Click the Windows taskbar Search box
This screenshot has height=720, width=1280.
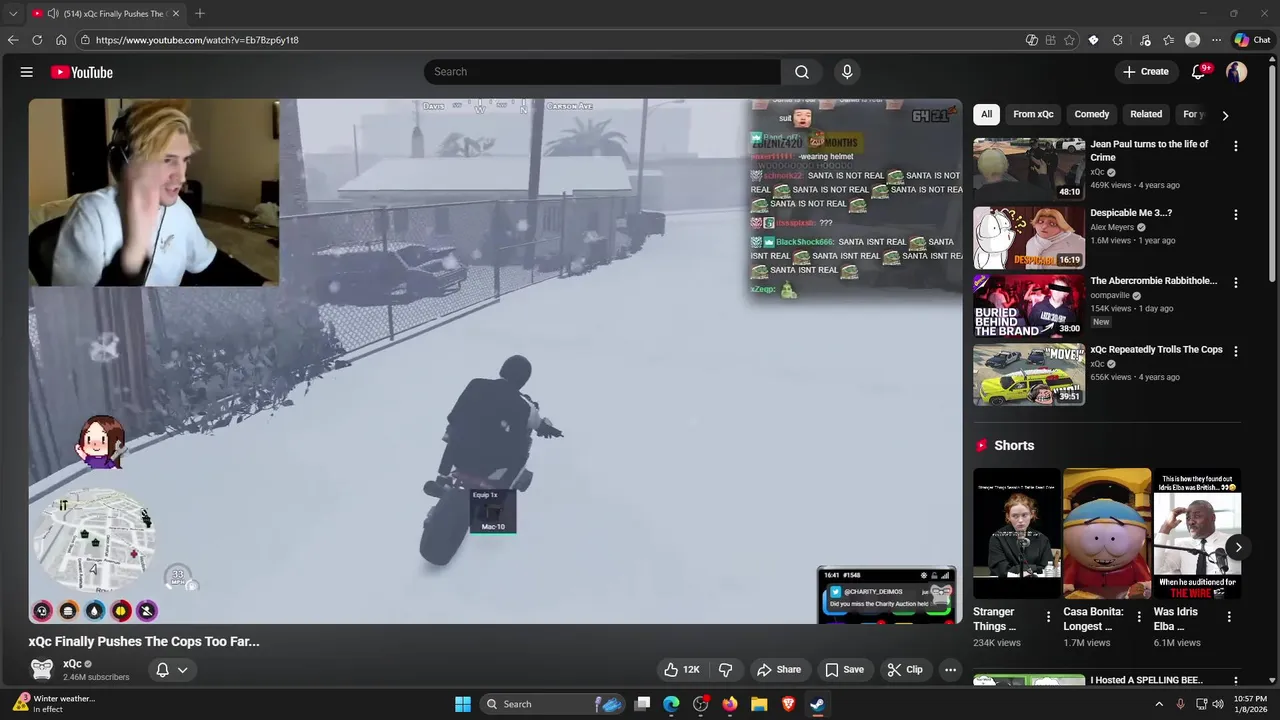point(553,704)
